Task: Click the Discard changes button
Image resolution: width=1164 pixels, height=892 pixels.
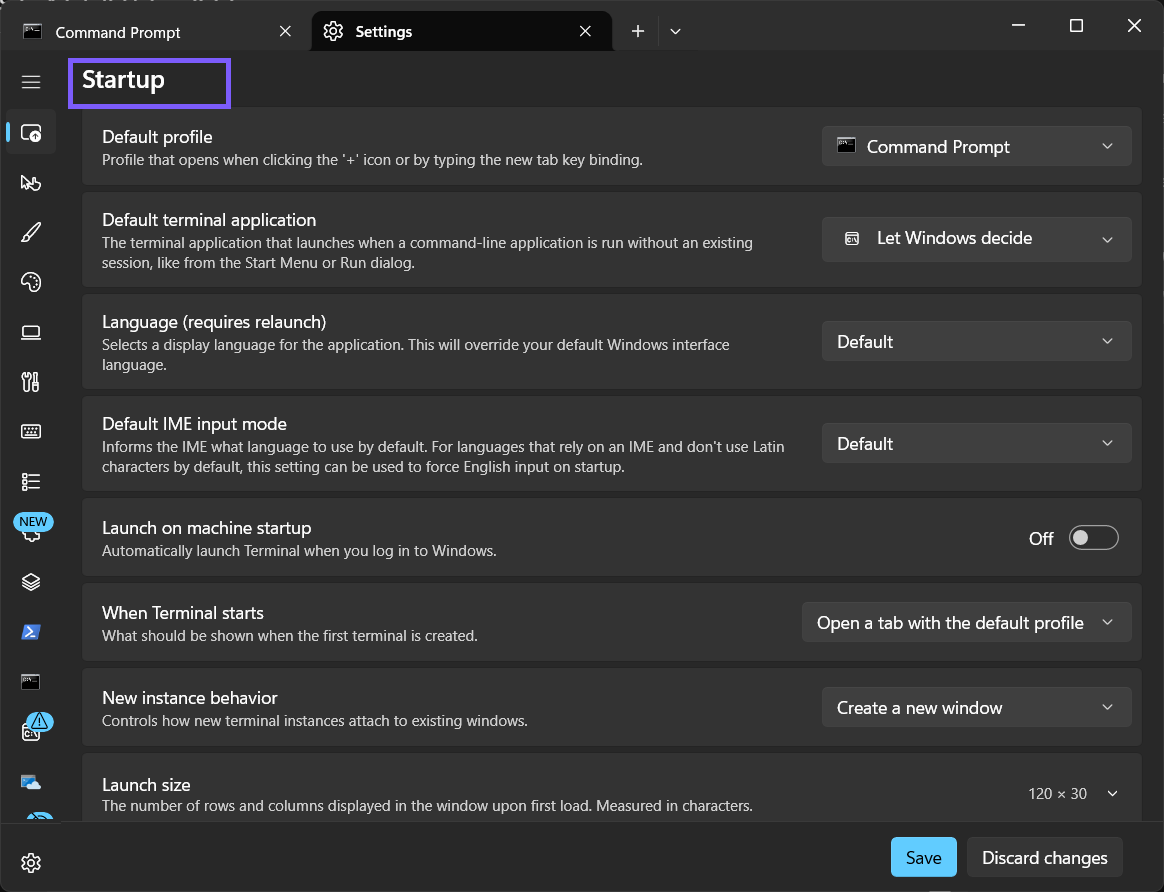Action: [1044, 857]
